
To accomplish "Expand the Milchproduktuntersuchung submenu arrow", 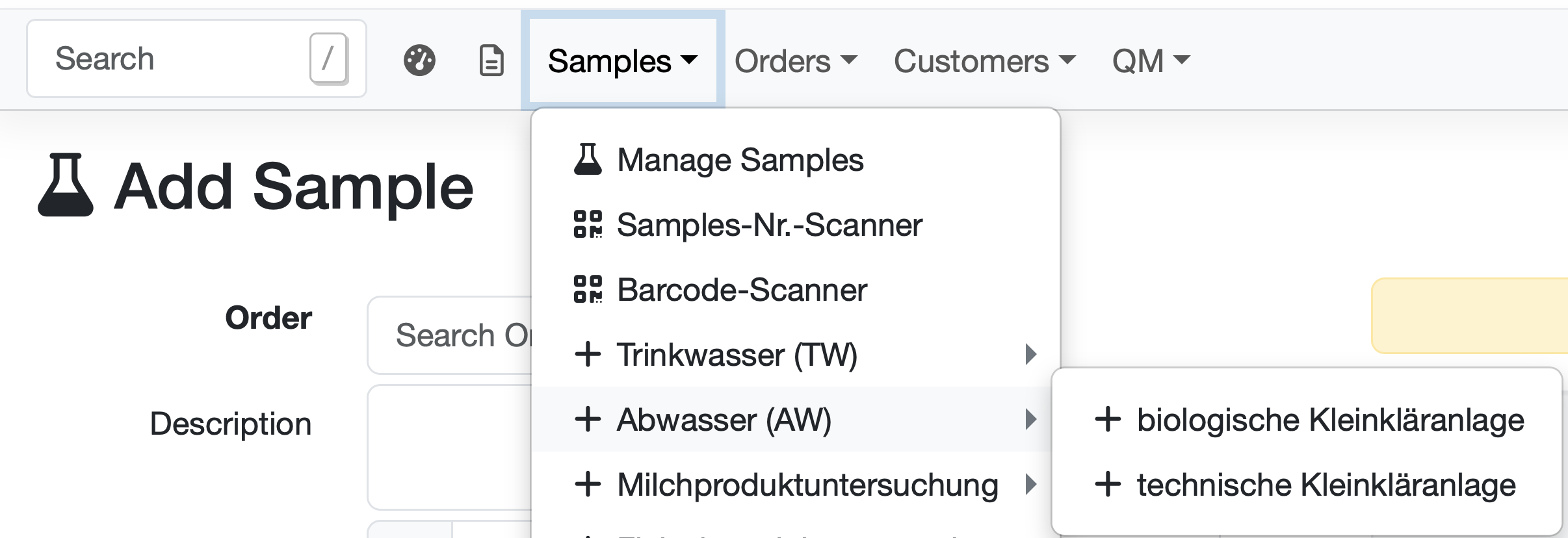I will tap(1030, 484).
